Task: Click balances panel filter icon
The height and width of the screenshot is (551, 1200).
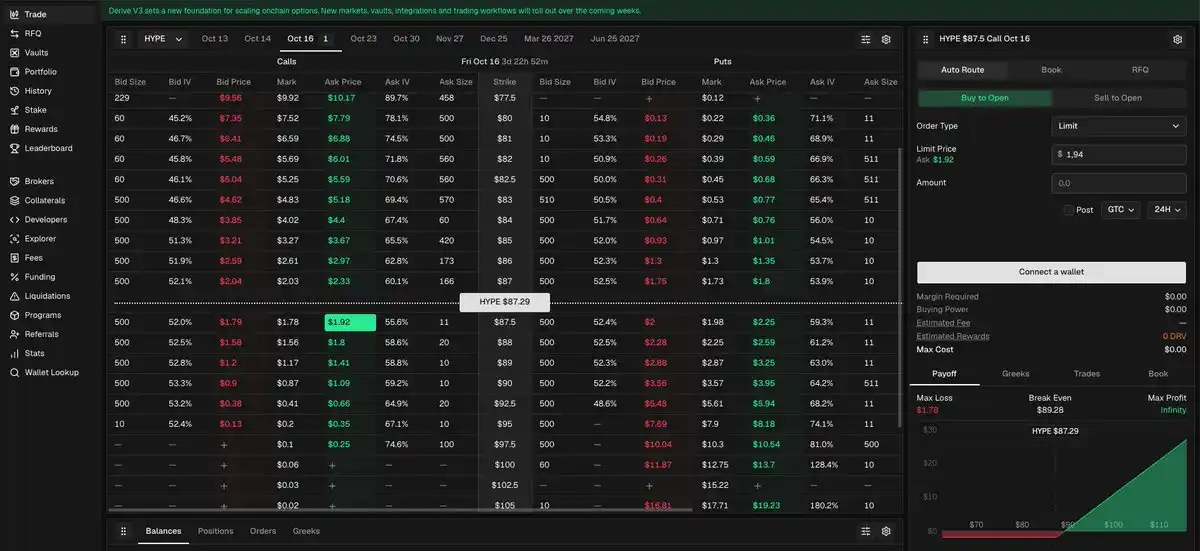Action: [x=866, y=531]
